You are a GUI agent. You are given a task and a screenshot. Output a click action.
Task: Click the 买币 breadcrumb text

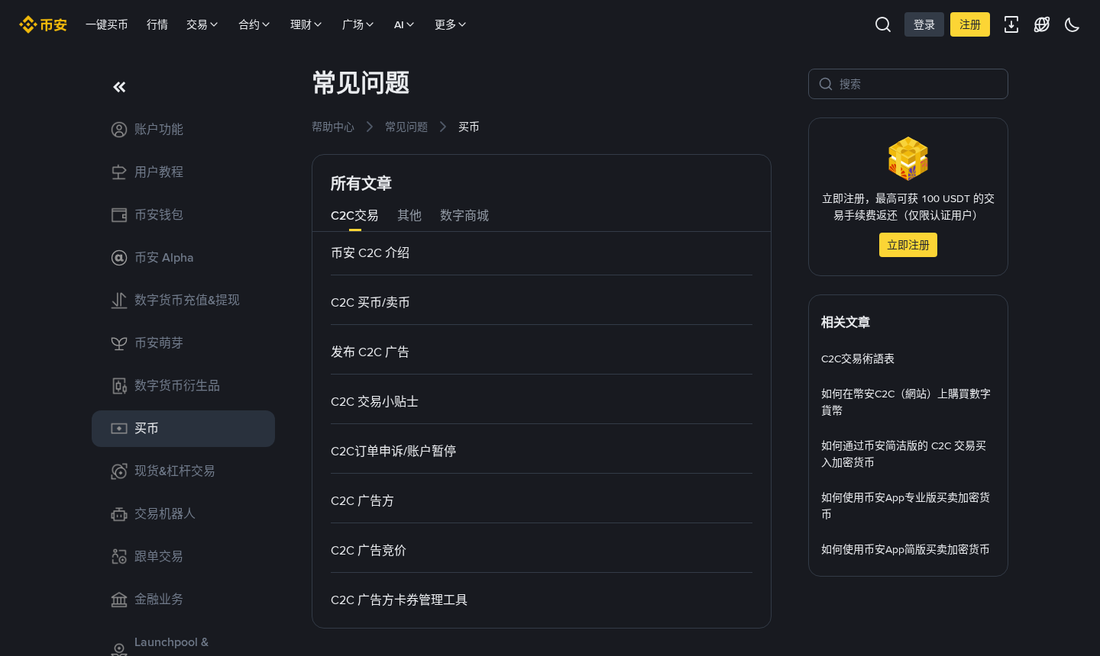pos(469,127)
